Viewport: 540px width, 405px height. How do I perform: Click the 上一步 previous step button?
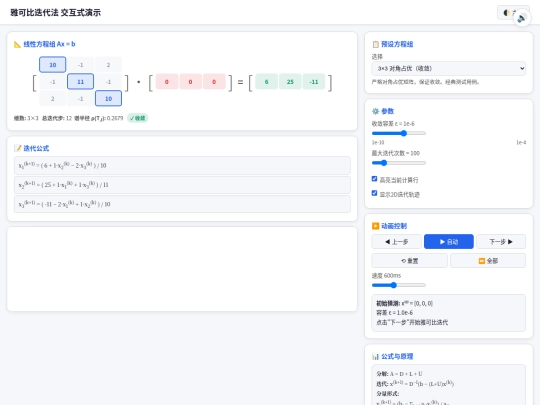396,242
